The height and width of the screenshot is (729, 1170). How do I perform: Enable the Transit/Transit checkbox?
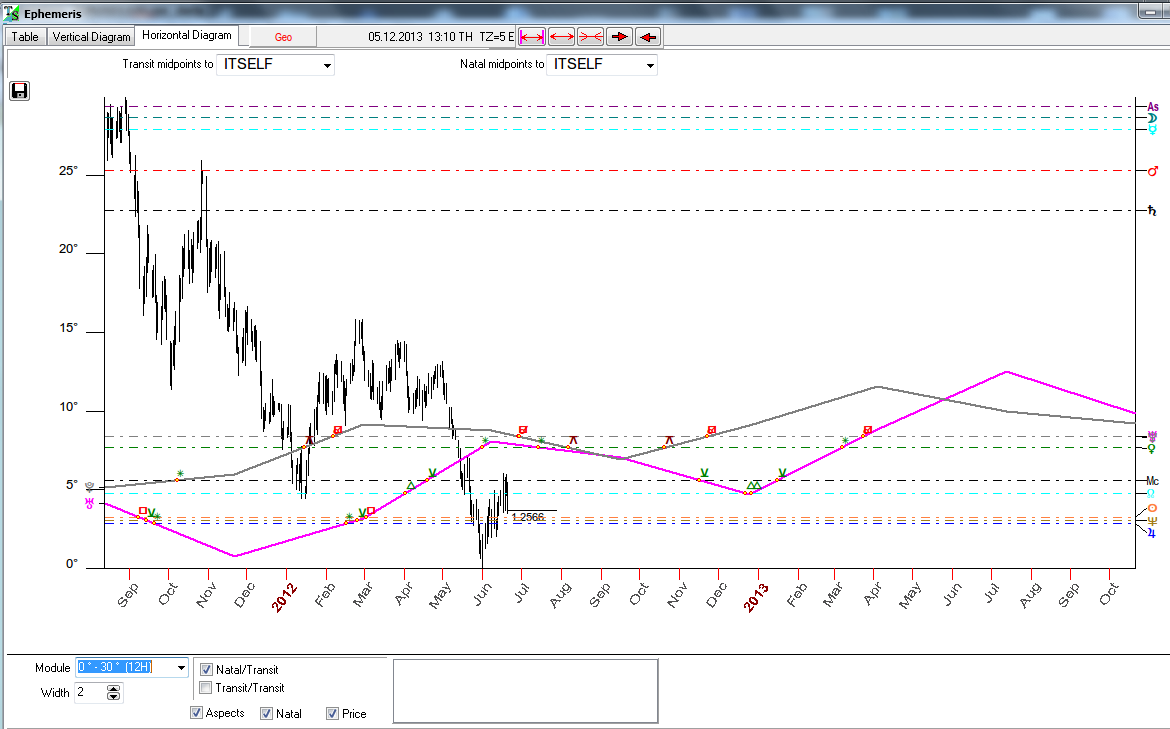pos(206,688)
